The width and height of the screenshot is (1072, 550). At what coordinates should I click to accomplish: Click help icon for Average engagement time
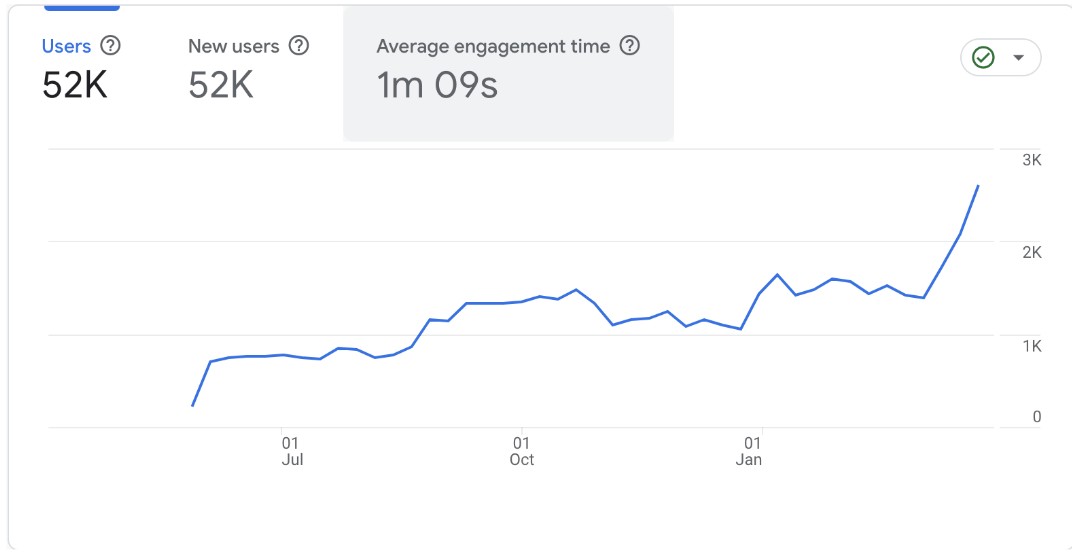(630, 47)
